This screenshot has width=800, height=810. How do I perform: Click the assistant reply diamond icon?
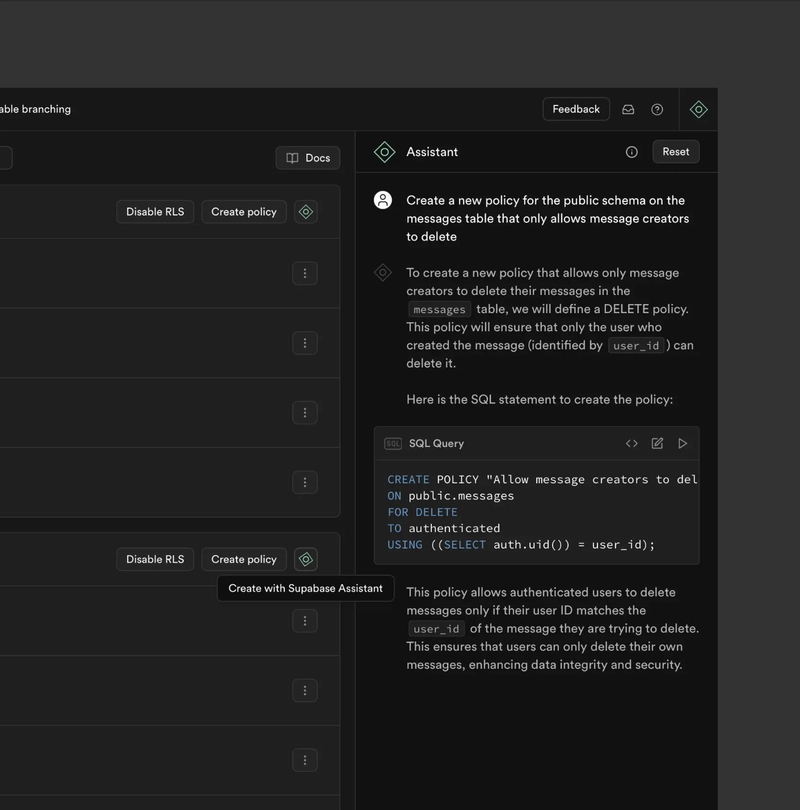coord(383,272)
